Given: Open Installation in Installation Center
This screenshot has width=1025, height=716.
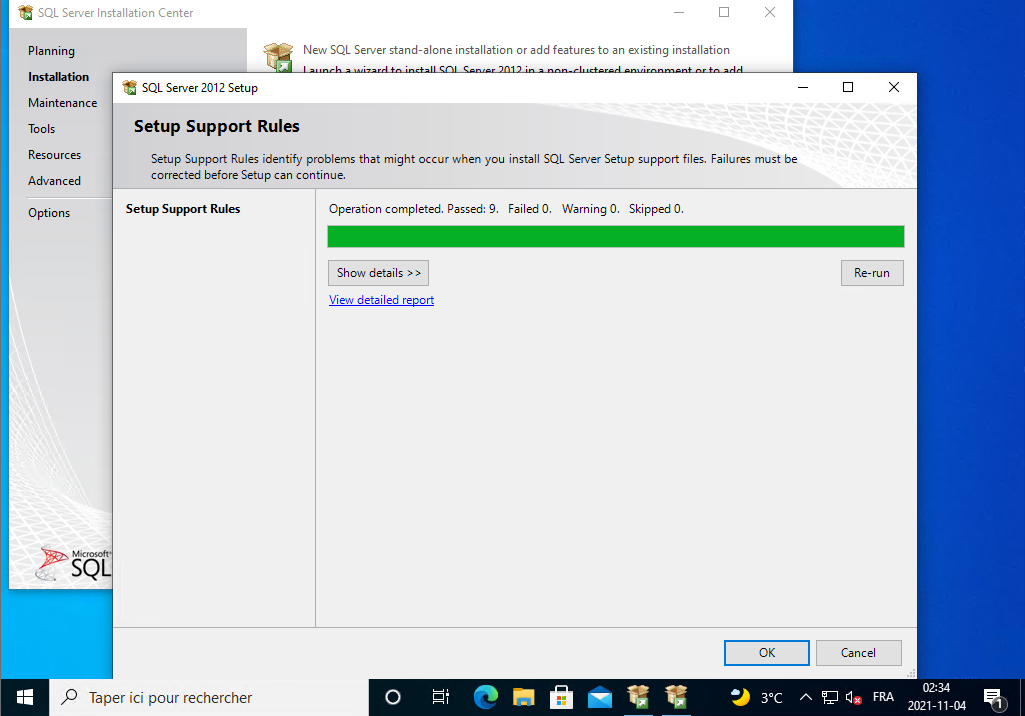Looking at the screenshot, I should click(58, 77).
